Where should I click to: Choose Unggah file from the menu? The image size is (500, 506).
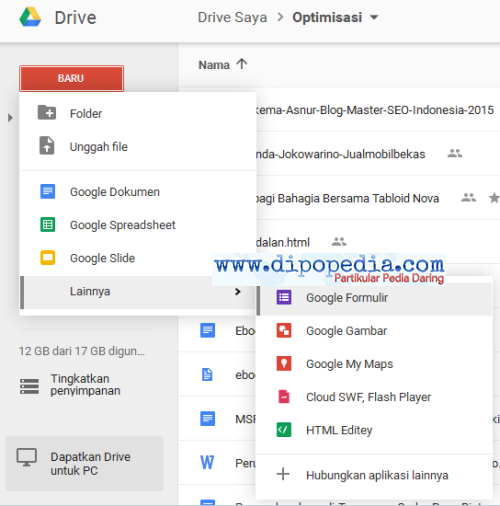pyautogui.click(x=138, y=147)
